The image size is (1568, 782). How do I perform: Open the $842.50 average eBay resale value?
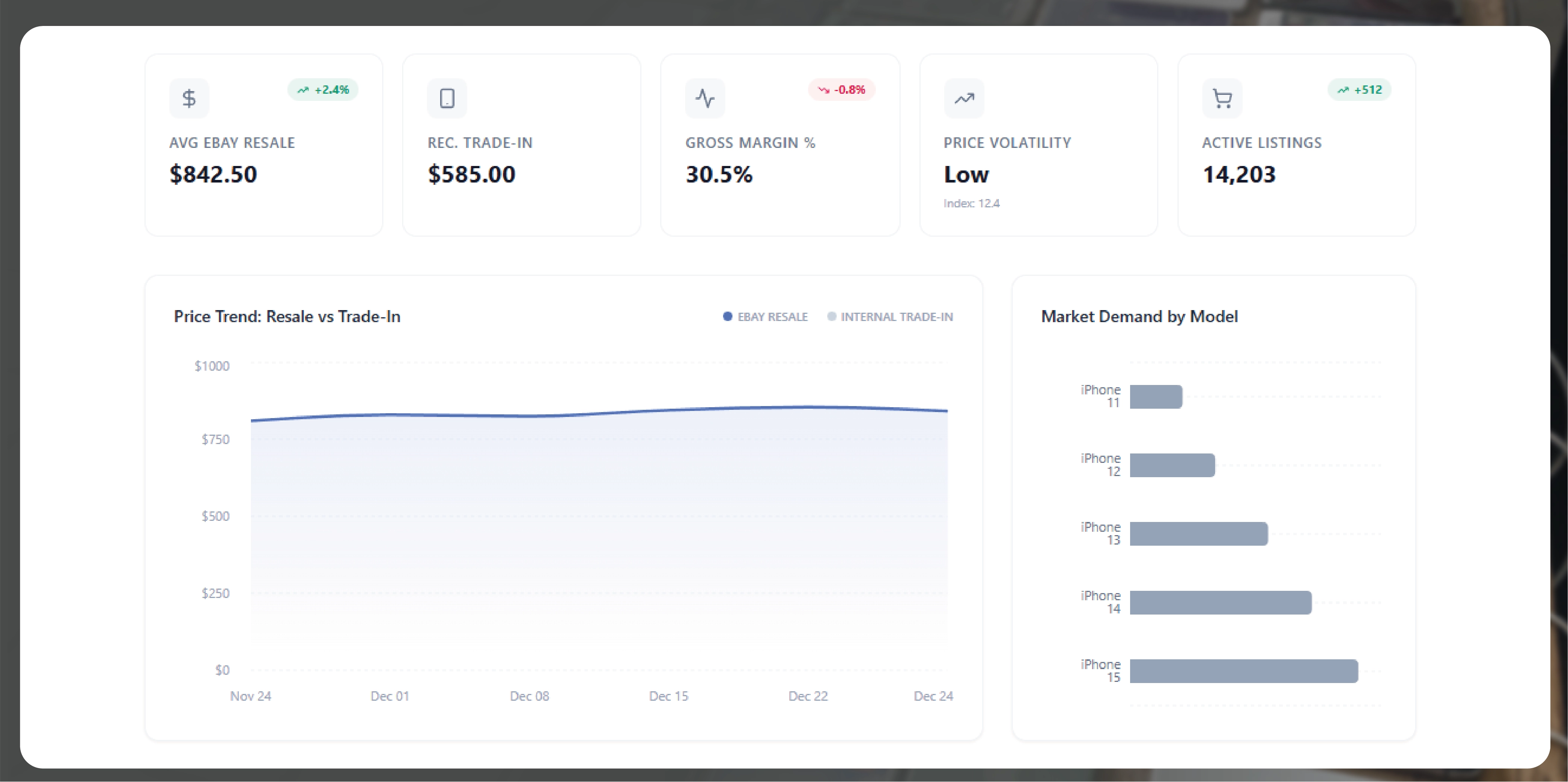pos(213,175)
